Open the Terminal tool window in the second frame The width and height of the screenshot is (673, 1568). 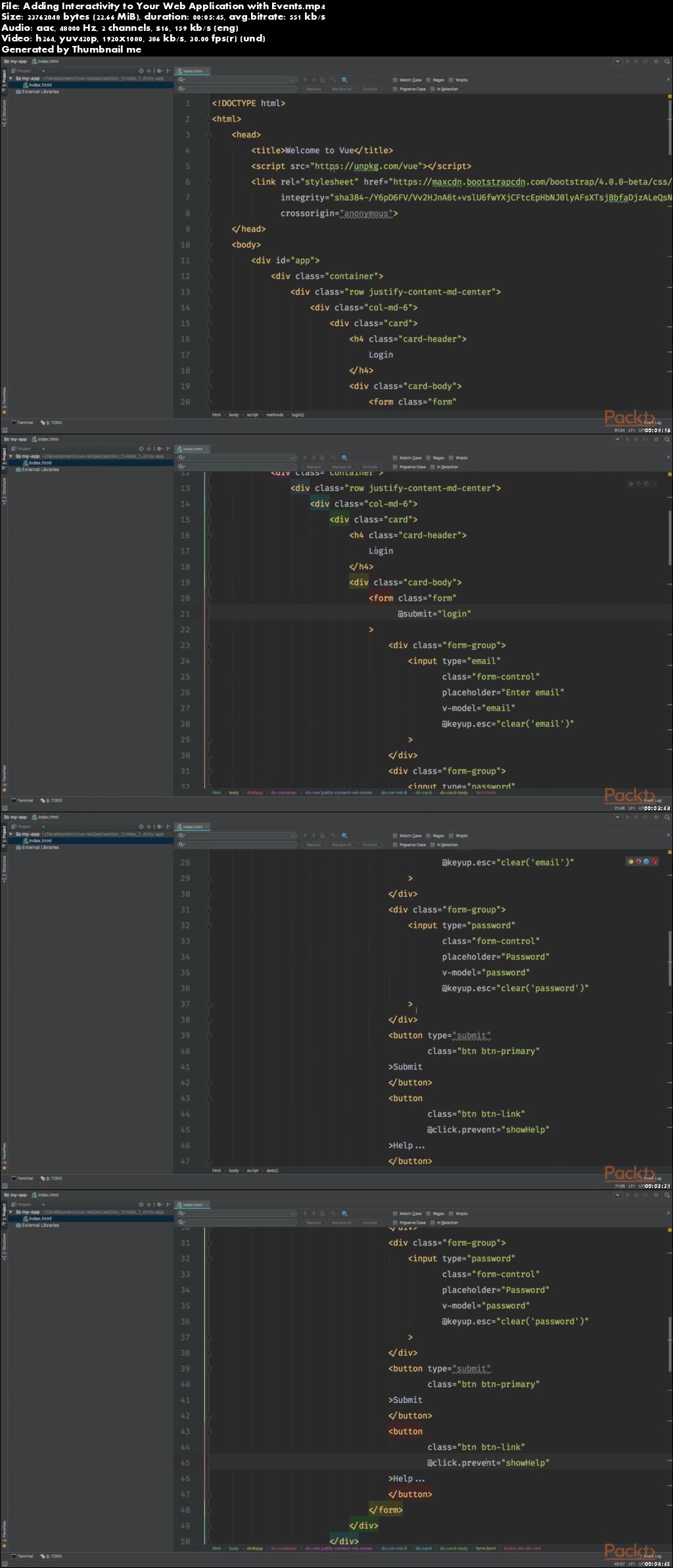click(24, 800)
